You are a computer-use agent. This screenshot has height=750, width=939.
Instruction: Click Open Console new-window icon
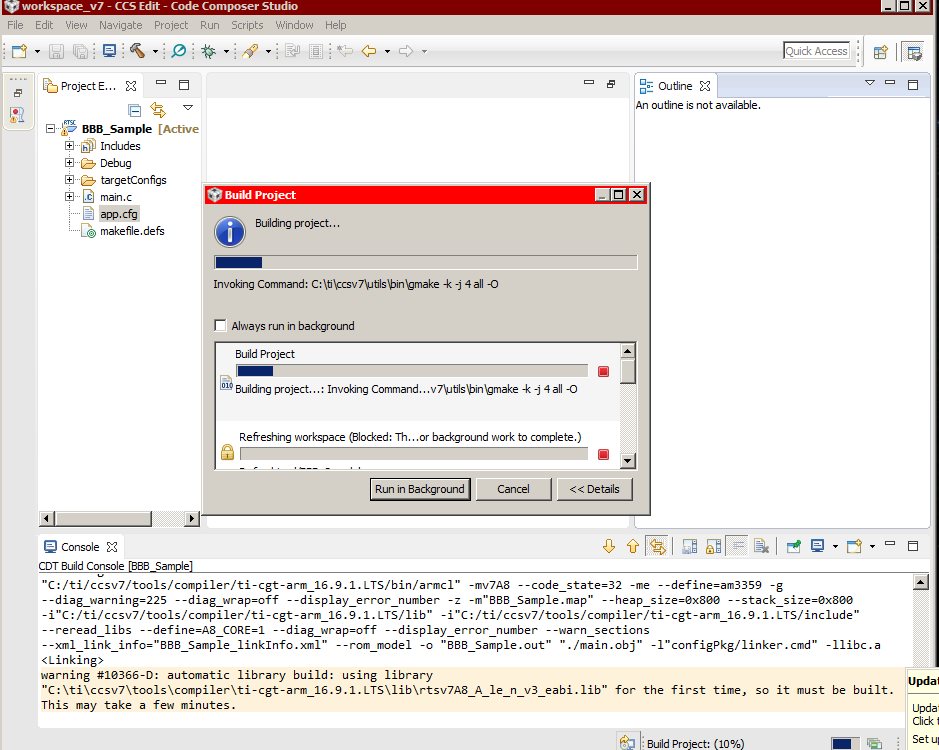pyautogui.click(x=854, y=546)
